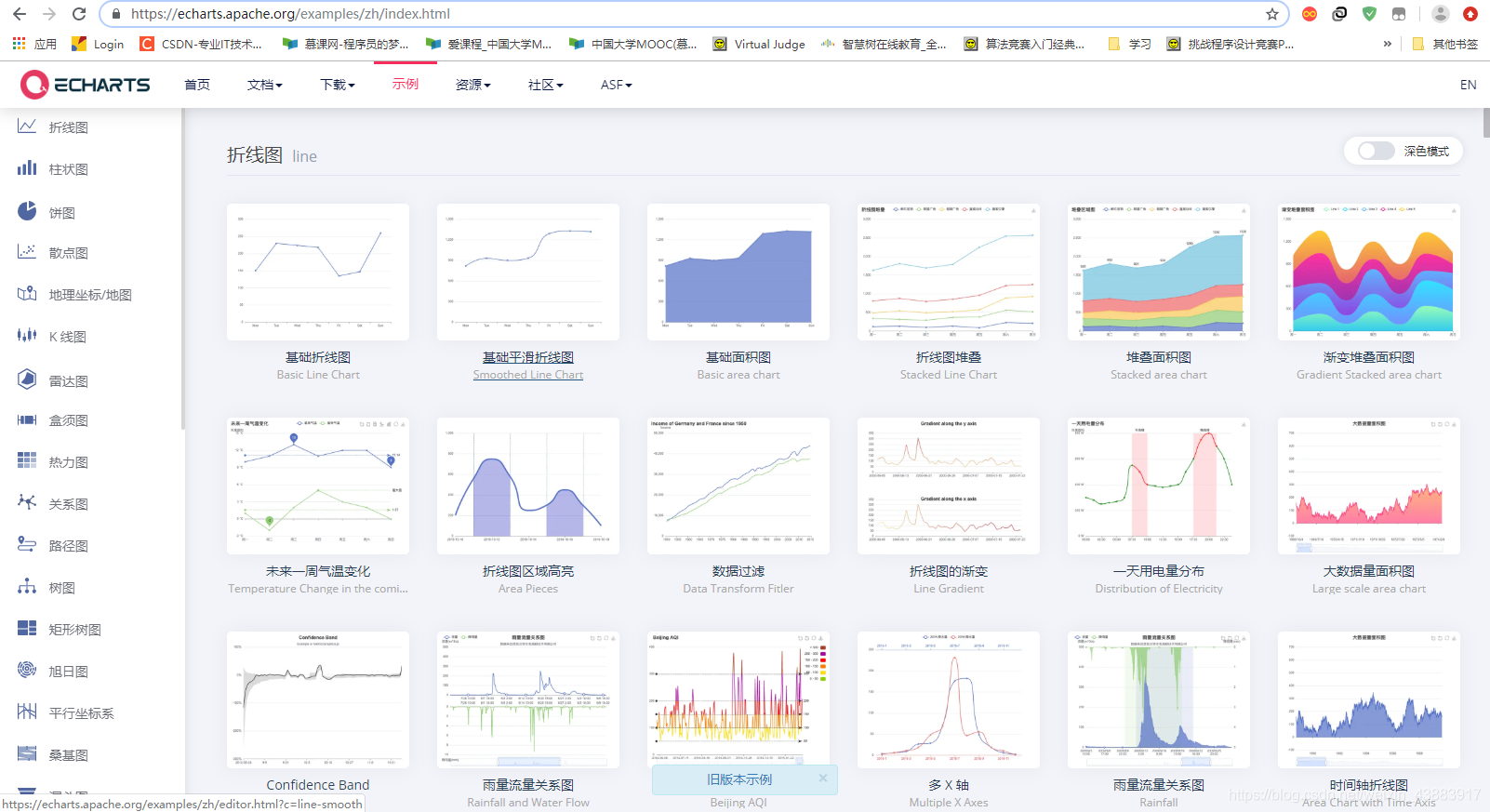1490x812 pixels.
Task: Go to 首页 home tab
Action: [x=197, y=85]
